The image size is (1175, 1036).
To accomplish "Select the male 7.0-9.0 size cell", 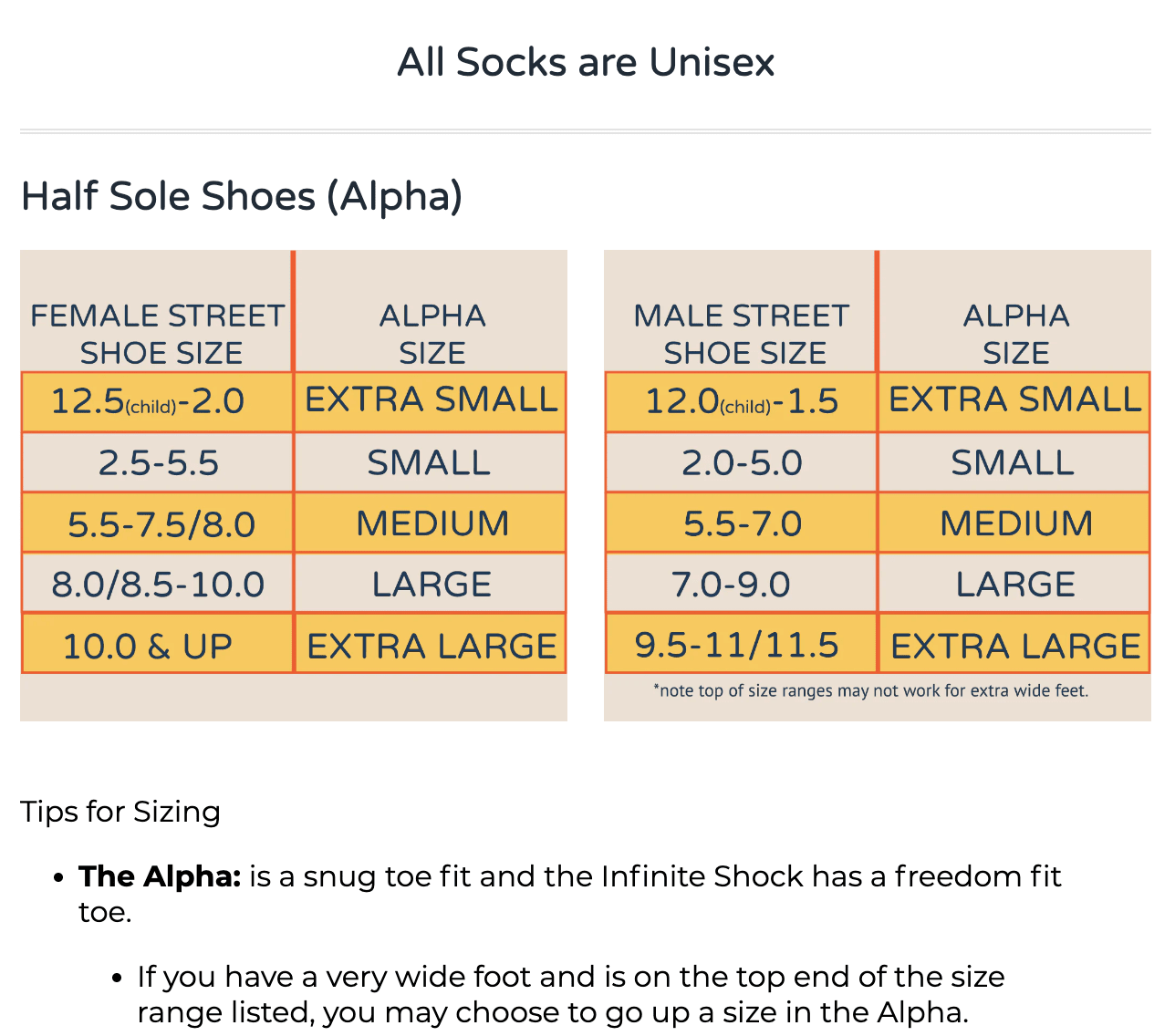I will click(732, 585).
